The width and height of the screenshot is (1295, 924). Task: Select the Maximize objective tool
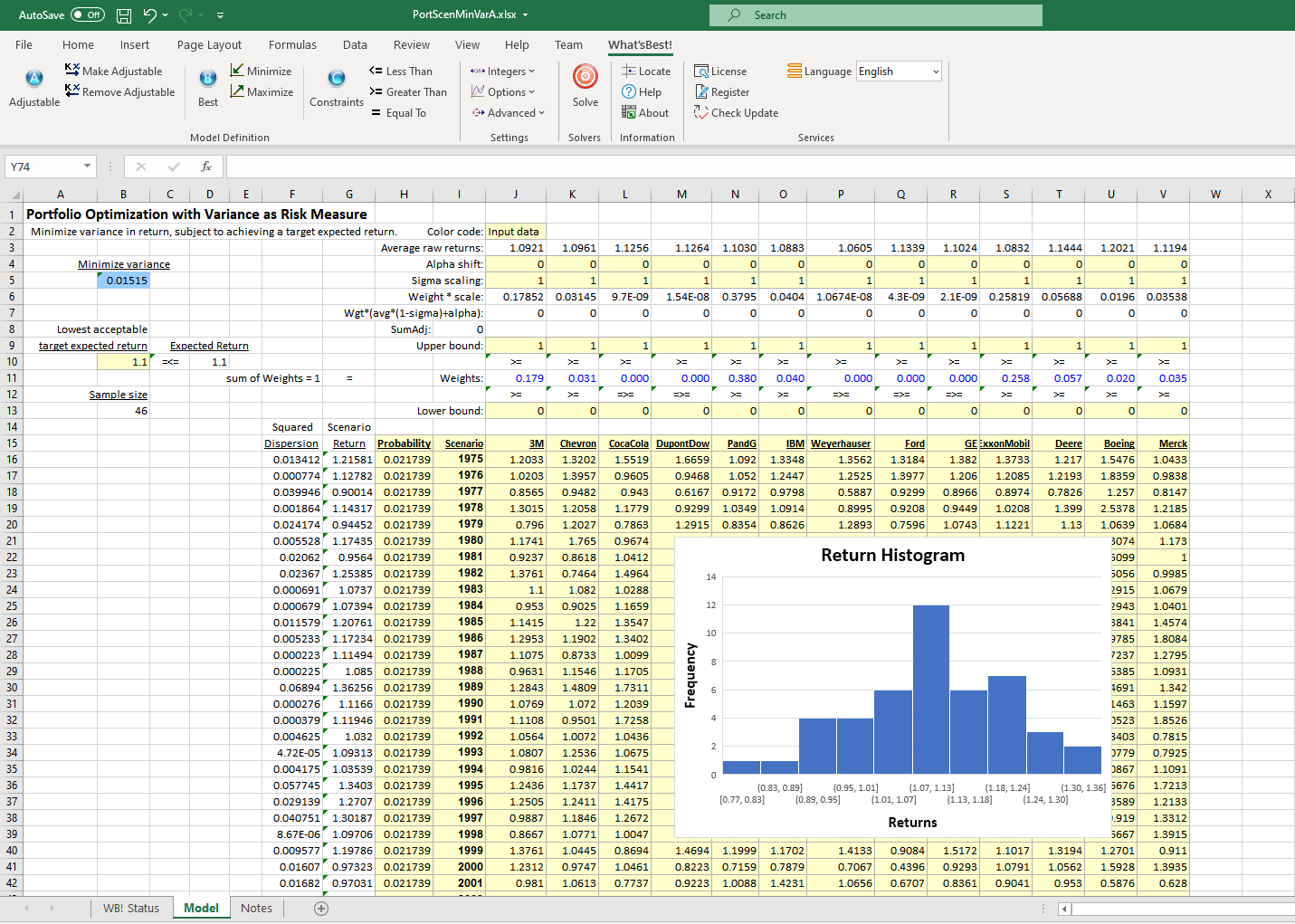pyautogui.click(x=262, y=91)
